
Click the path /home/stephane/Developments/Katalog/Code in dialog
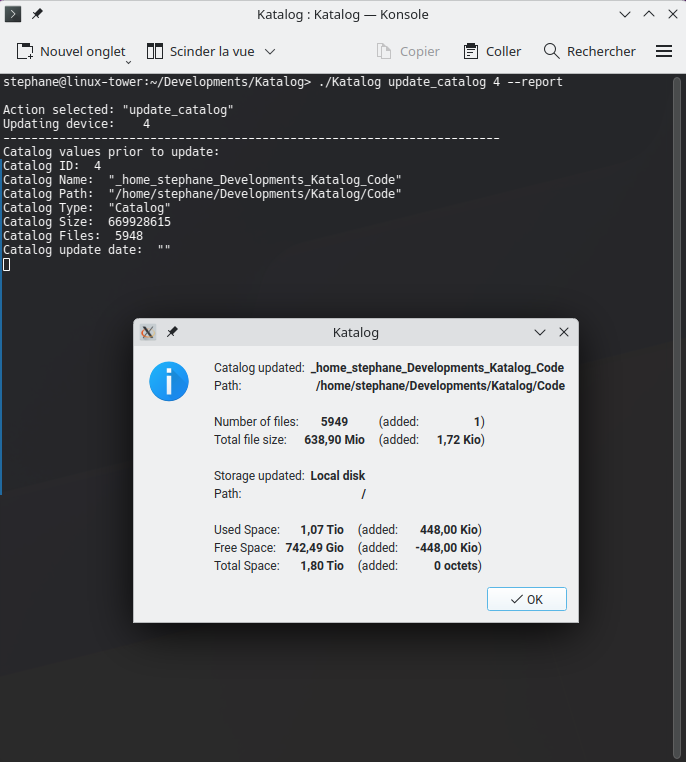(x=440, y=386)
